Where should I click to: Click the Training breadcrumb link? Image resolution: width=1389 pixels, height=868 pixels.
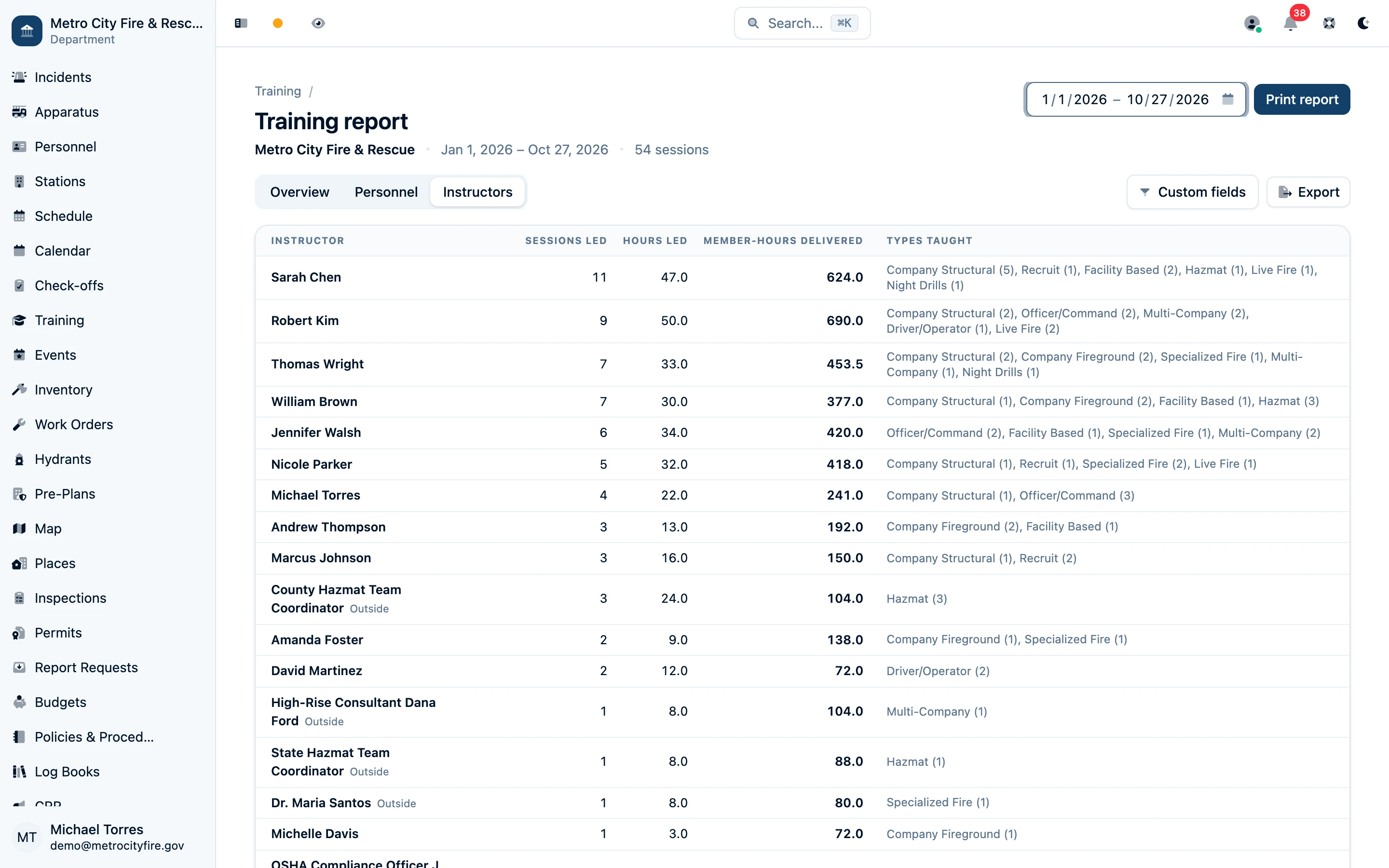[x=278, y=91]
